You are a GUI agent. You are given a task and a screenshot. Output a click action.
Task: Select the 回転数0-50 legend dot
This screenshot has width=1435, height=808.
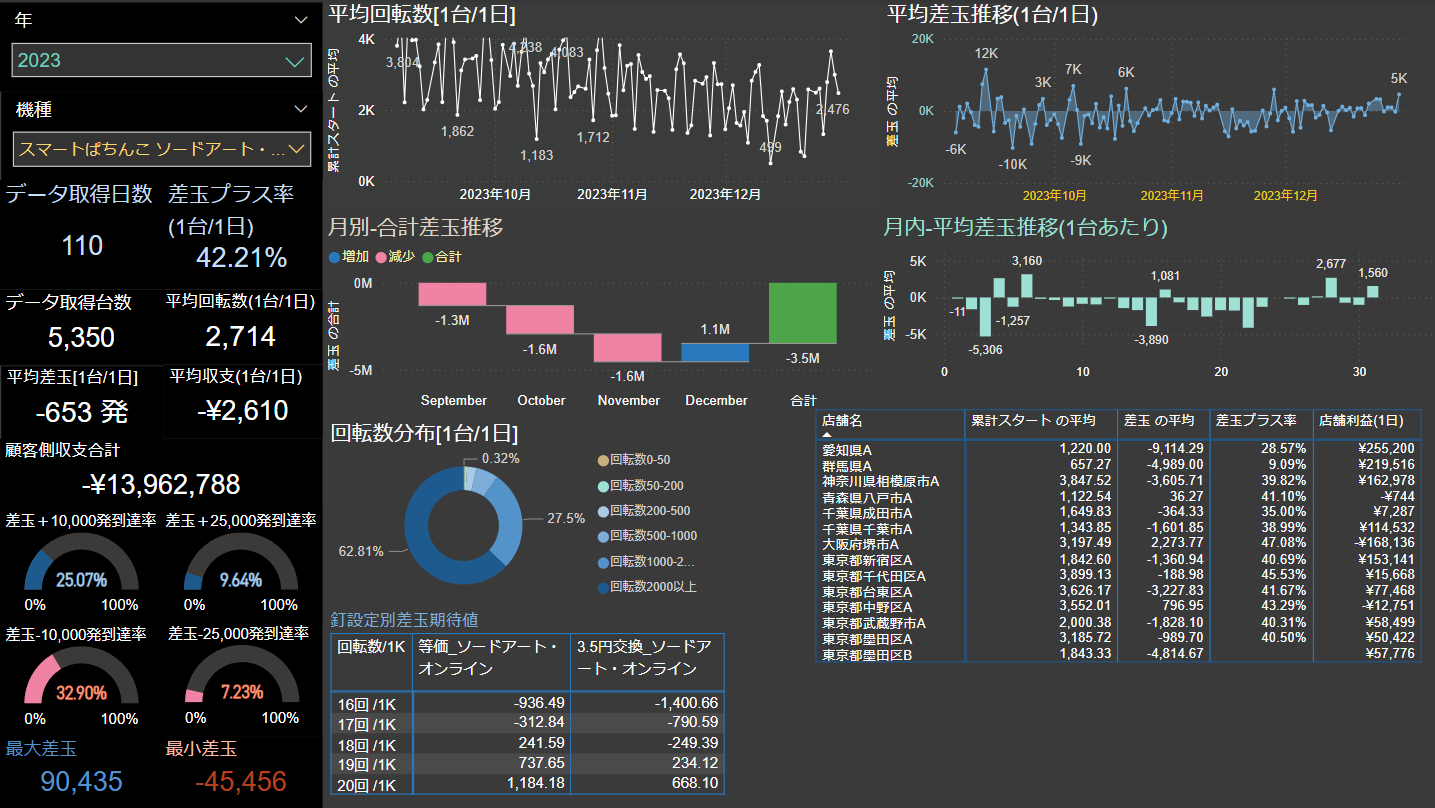[602, 459]
